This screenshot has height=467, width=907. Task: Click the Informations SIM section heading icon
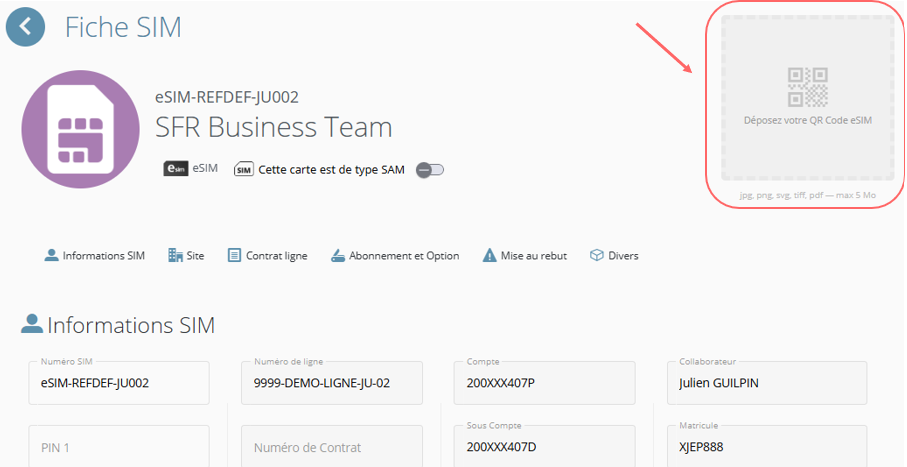[x=32, y=324]
